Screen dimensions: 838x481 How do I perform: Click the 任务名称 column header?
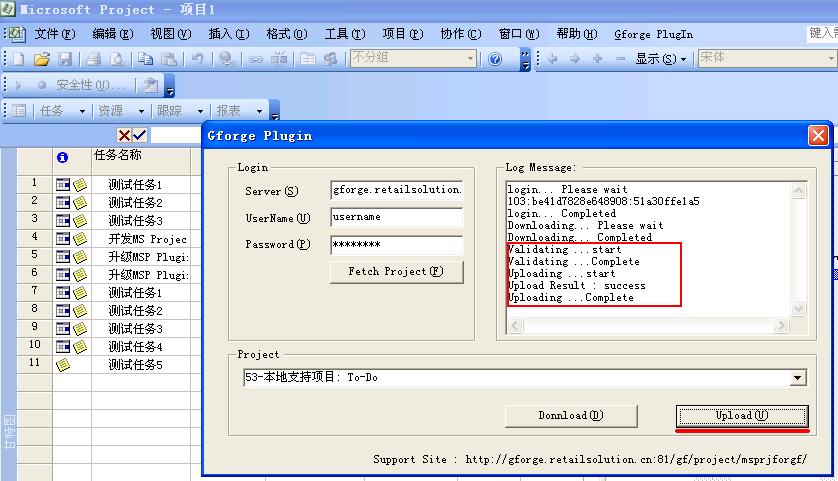tap(141, 160)
